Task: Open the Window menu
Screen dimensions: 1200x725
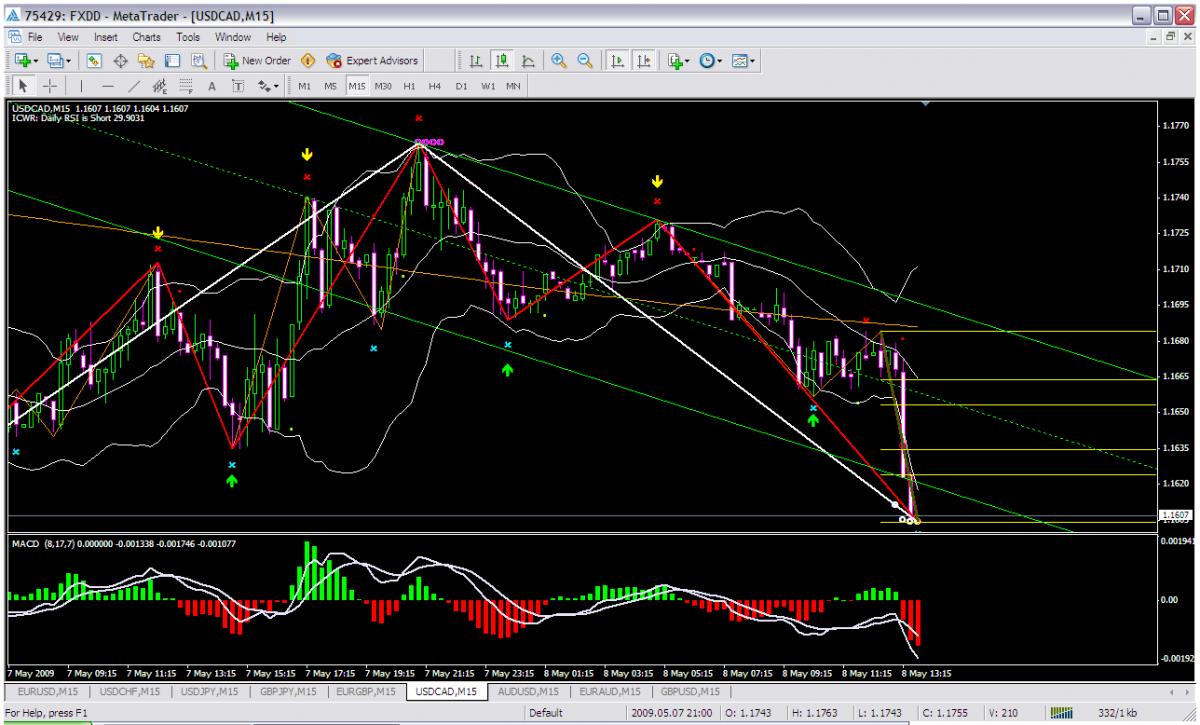Action: click(x=232, y=37)
